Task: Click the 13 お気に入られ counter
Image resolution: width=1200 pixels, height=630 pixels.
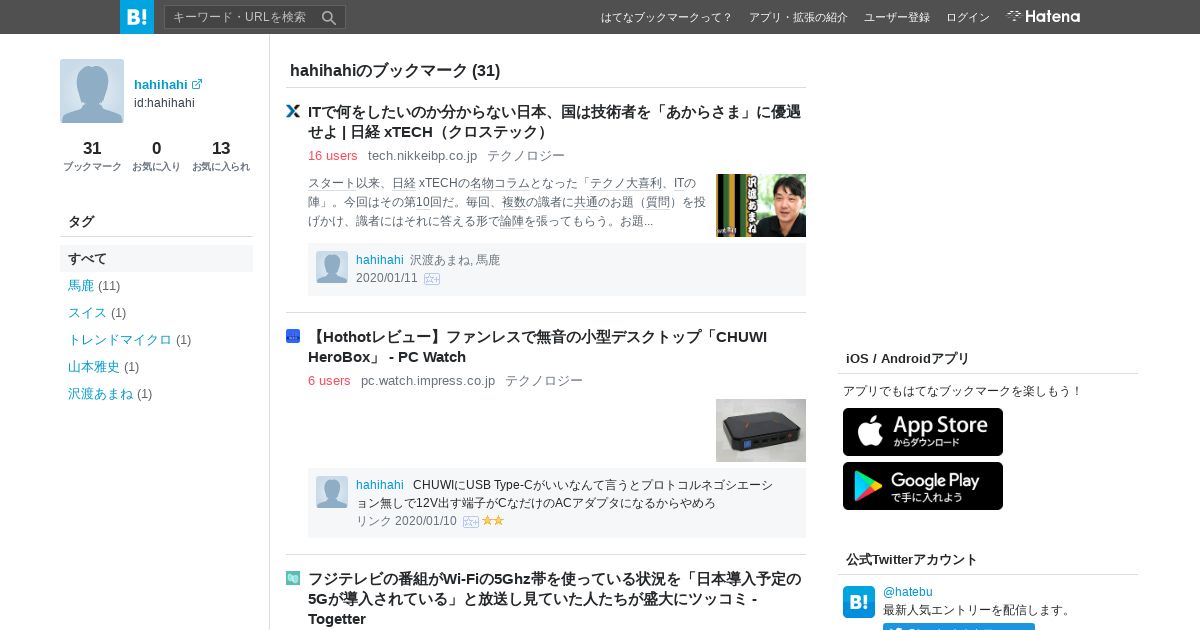Action: pyautogui.click(x=221, y=156)
